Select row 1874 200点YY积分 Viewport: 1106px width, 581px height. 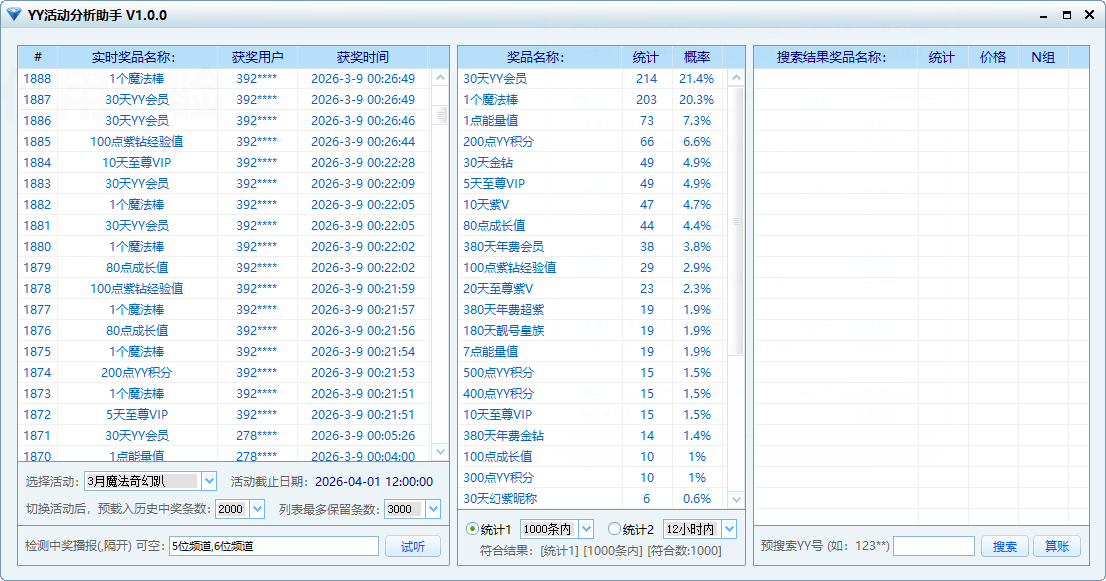point(226,373)
